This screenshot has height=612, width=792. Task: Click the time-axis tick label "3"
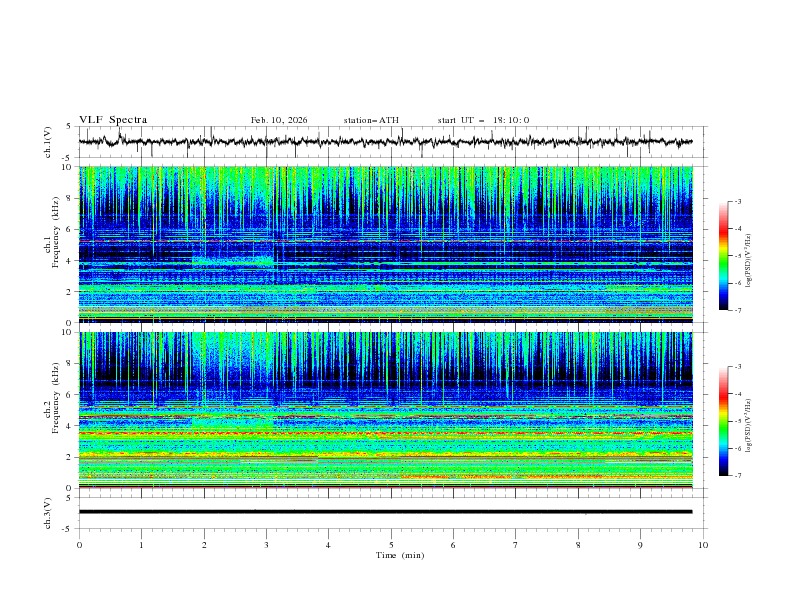266,545
